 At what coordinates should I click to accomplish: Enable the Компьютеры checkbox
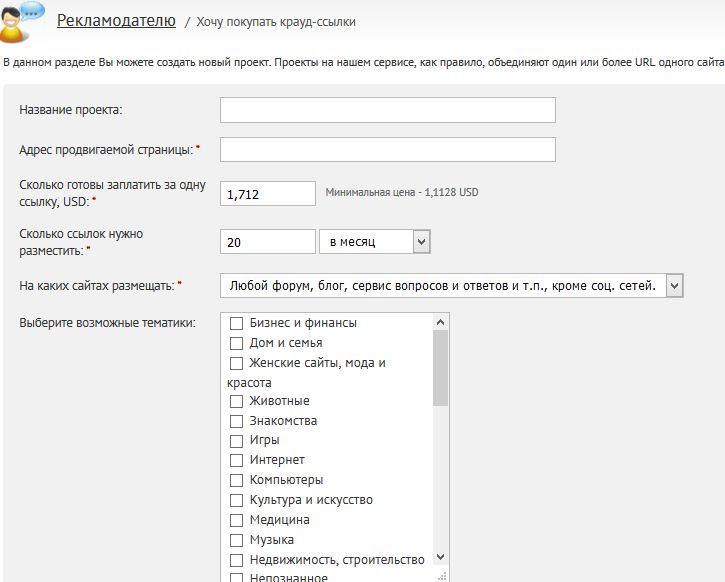(236, 480)
